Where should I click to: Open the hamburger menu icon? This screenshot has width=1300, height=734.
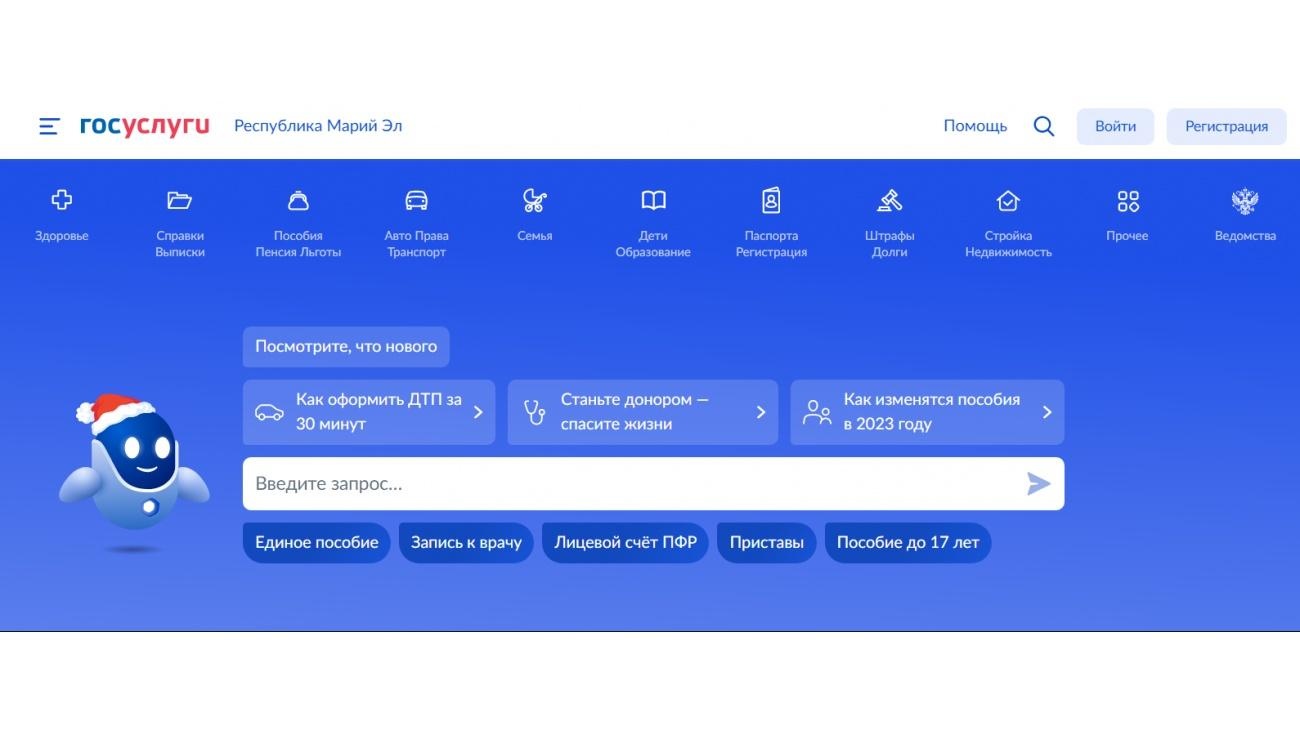pyautogui.click(x=49, y=126)
